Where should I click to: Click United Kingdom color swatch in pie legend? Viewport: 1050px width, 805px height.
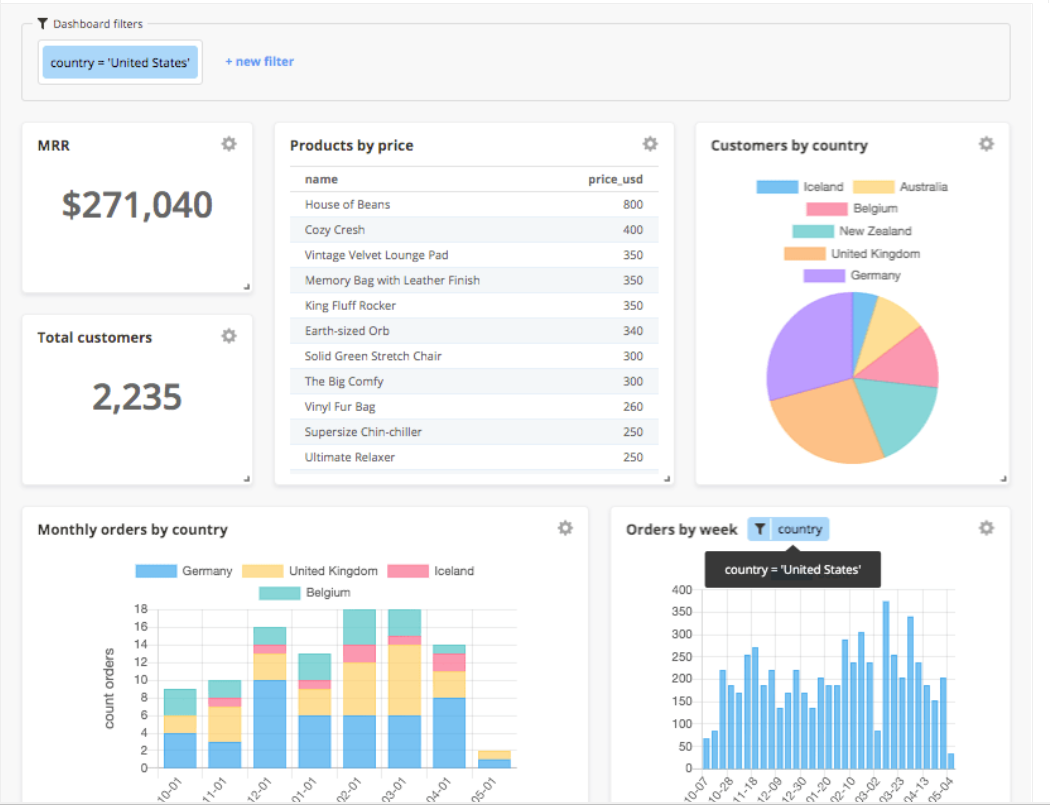pos(805,254)
